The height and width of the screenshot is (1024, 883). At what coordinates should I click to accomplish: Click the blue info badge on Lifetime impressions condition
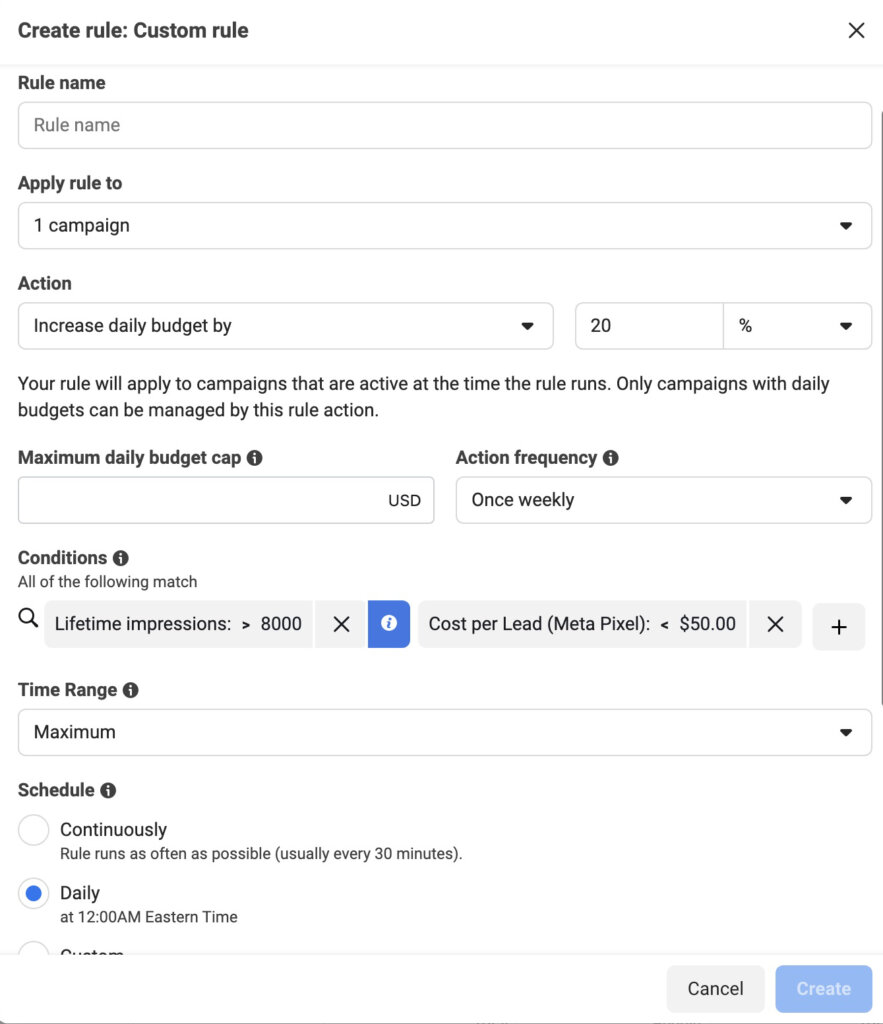(x=388, y=623)
